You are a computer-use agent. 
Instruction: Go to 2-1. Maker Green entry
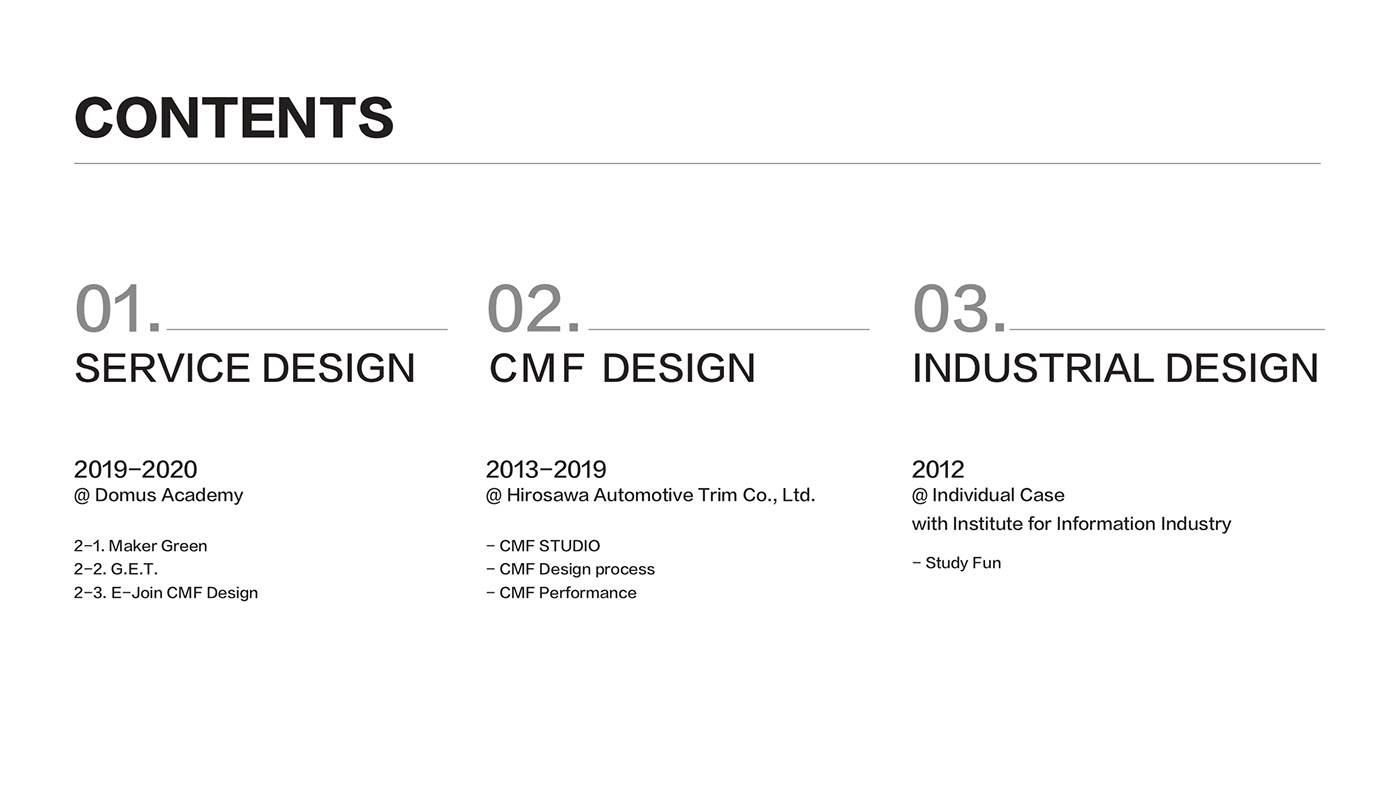(140, 546)
